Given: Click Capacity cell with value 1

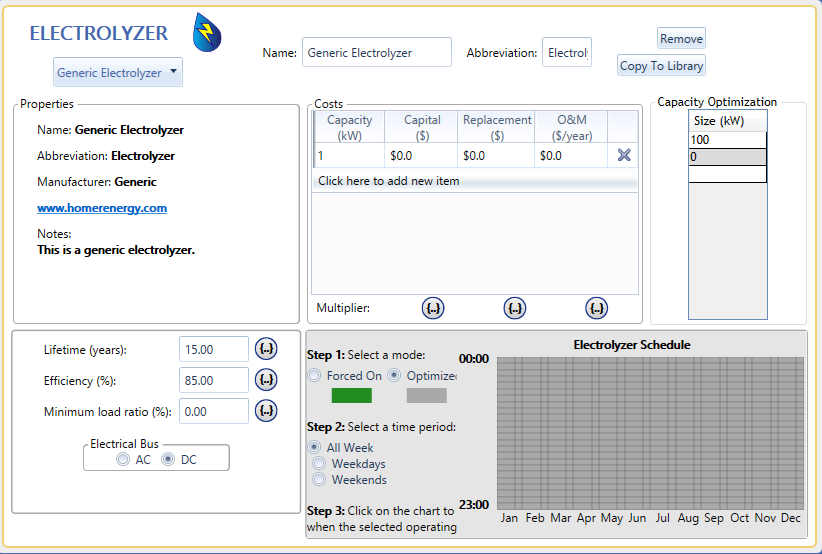Looking at the screenshot, I should 350,156.
